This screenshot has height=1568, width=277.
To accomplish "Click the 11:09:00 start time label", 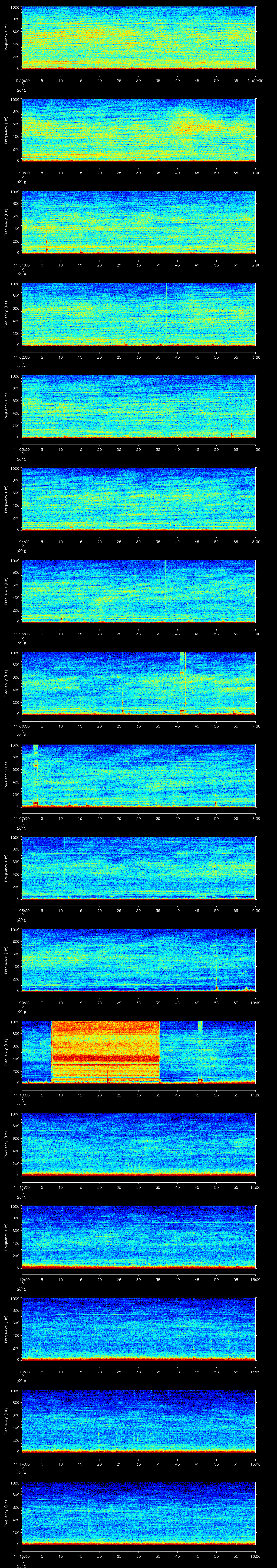I will tap(21, 1003).
